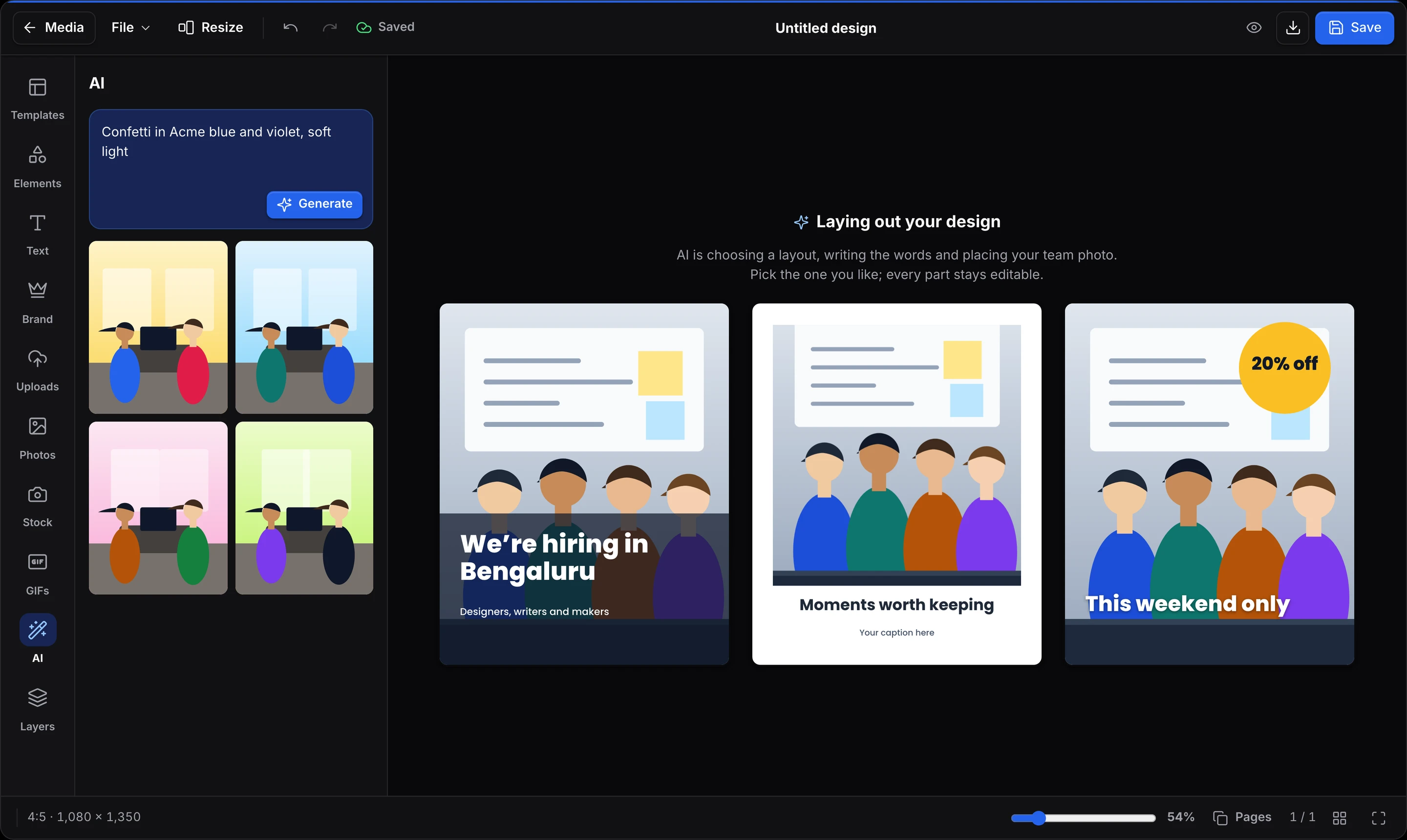Select the pink background office thumbnail
Screen dimensions: 1407x840
[158, 508]
